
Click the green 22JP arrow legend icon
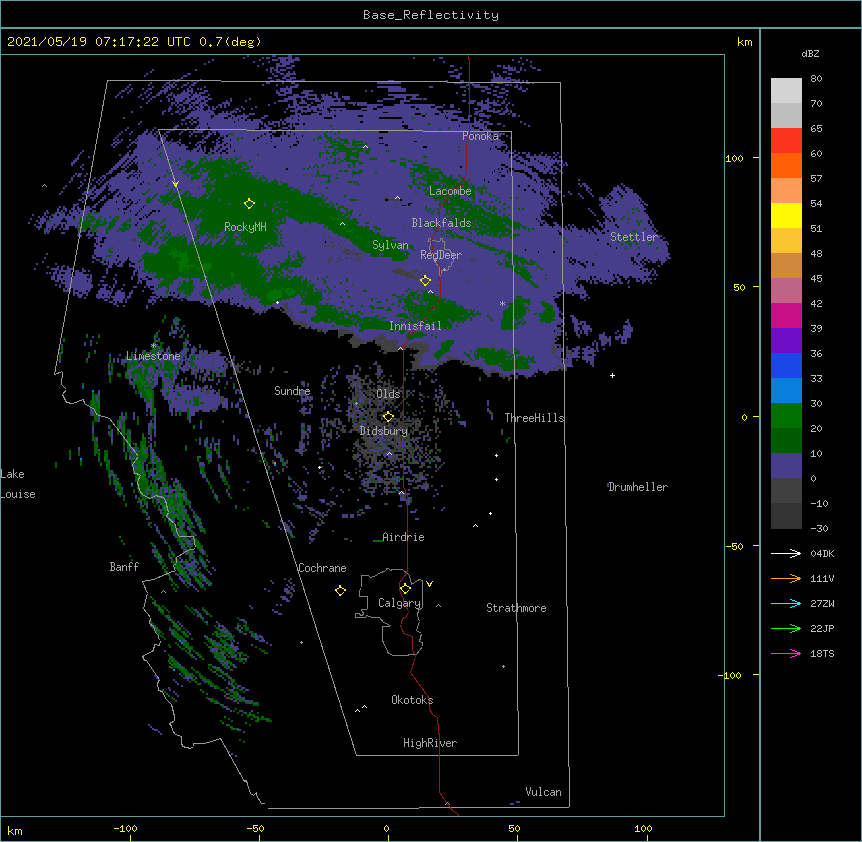(786, 628)
